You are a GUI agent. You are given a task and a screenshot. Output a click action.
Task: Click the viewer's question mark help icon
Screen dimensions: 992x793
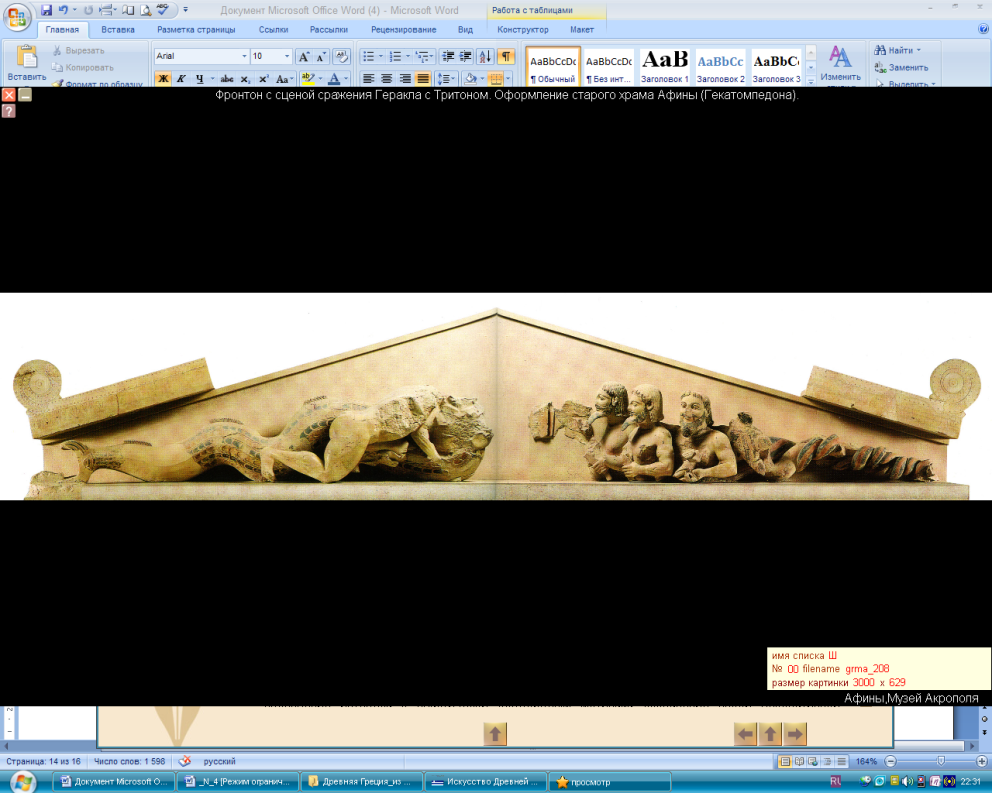8,111
